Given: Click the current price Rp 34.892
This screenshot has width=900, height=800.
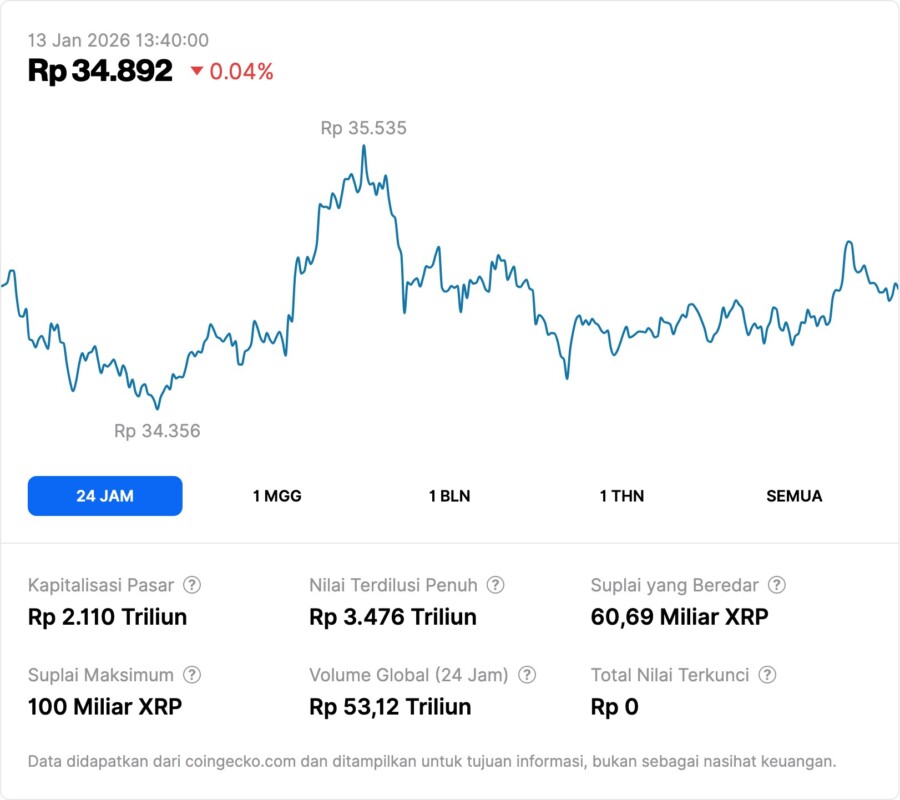Looking at the screenshot, I should click(x=100, y=71).
